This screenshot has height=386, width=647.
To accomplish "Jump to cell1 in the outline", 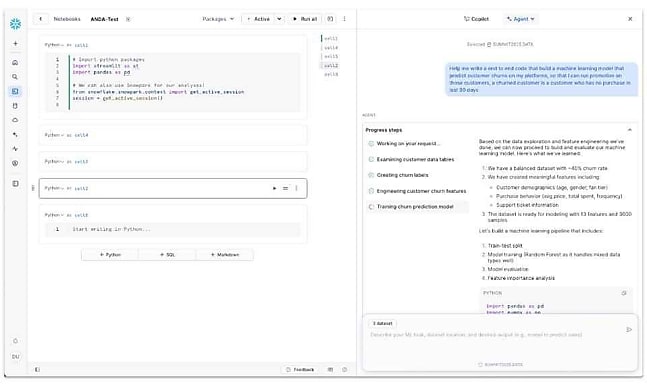I will [x=331, y=38].
